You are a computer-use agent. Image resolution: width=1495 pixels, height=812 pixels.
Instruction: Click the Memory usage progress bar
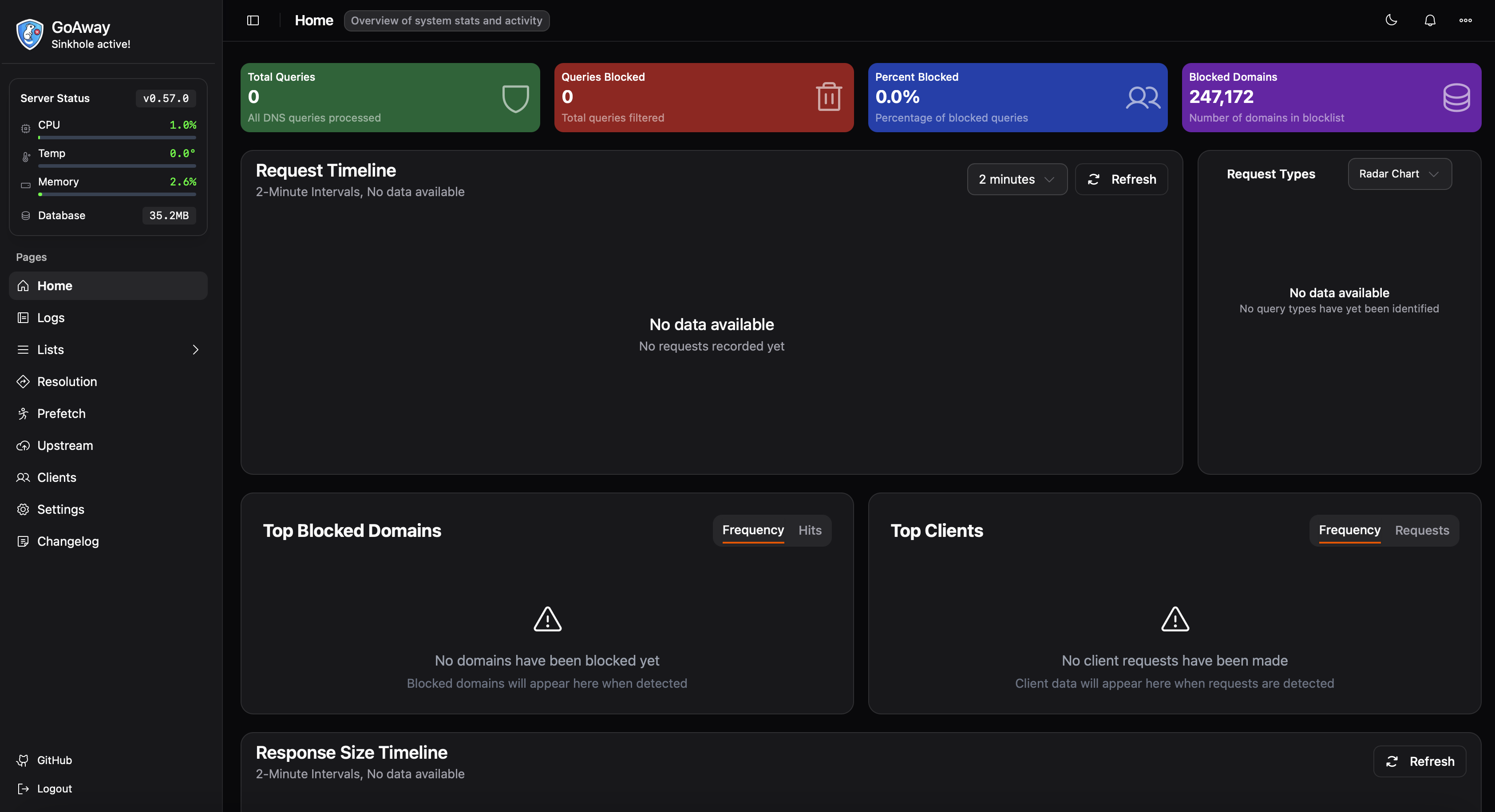tap(117, 195)
